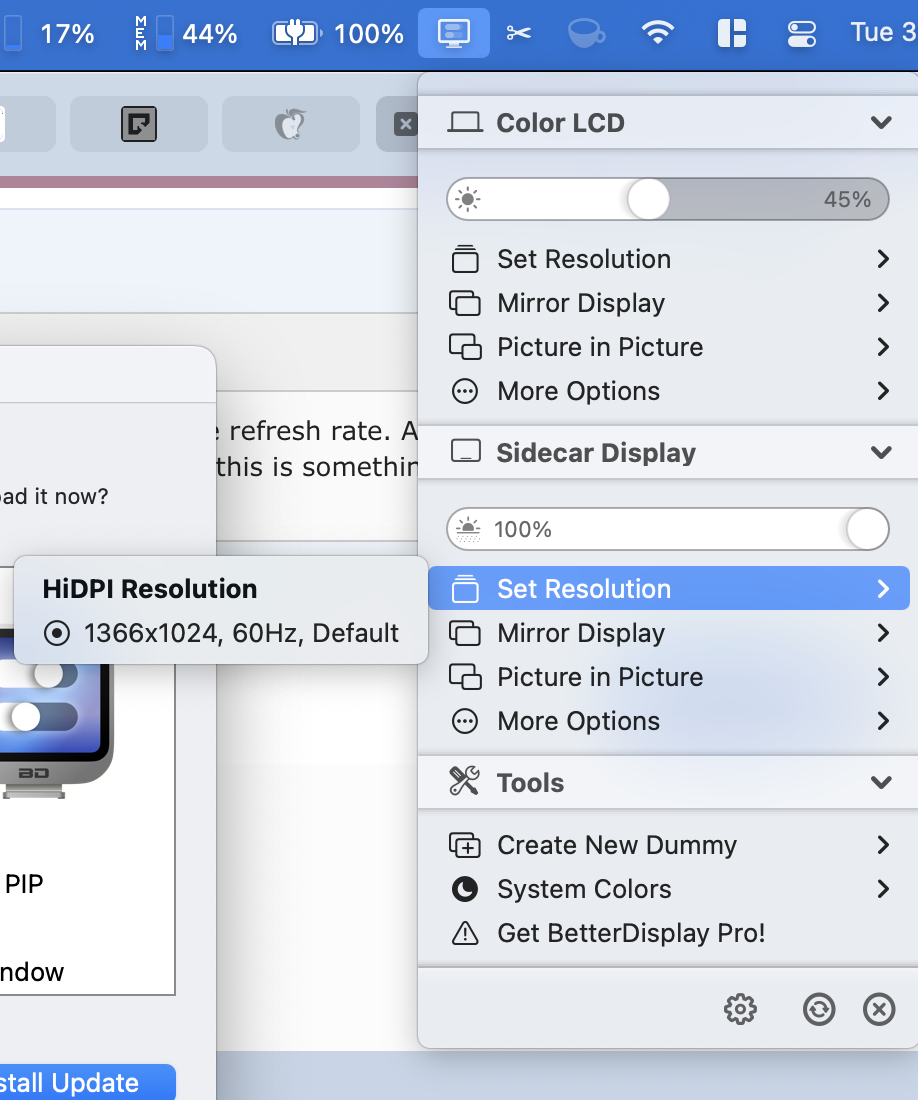Open BetterDisplay menu bar icon
Image resolution: width=918 pixels, height=1100 pixels.
454,33
